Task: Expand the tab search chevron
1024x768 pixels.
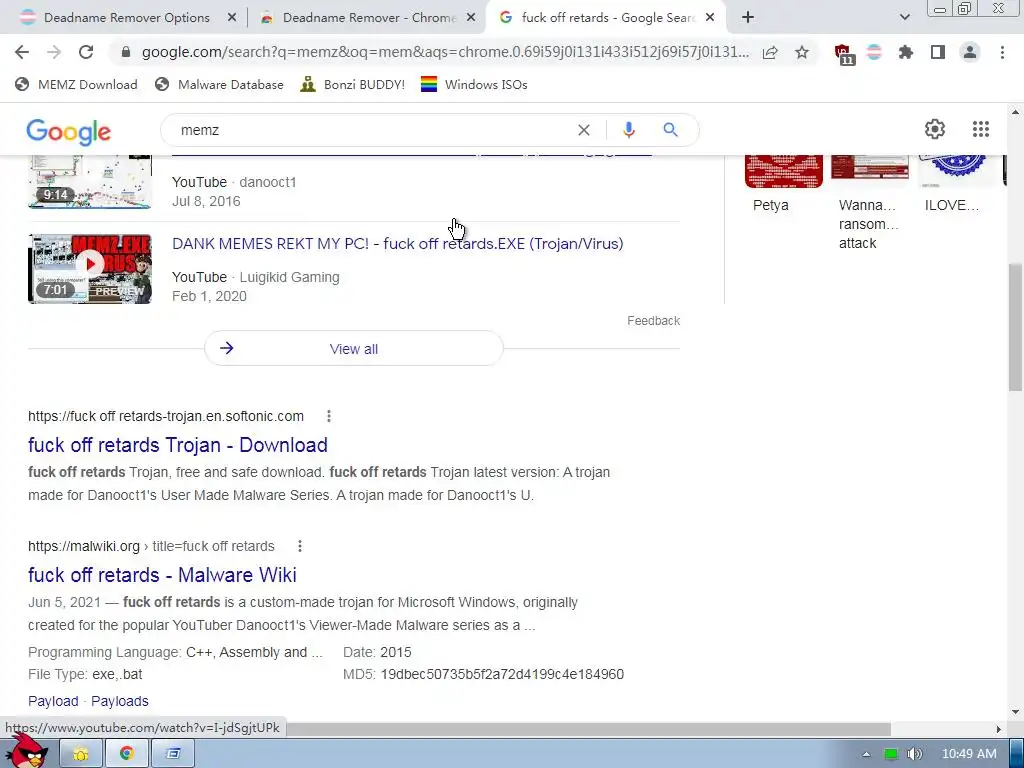Action: (x=904, y=18)
